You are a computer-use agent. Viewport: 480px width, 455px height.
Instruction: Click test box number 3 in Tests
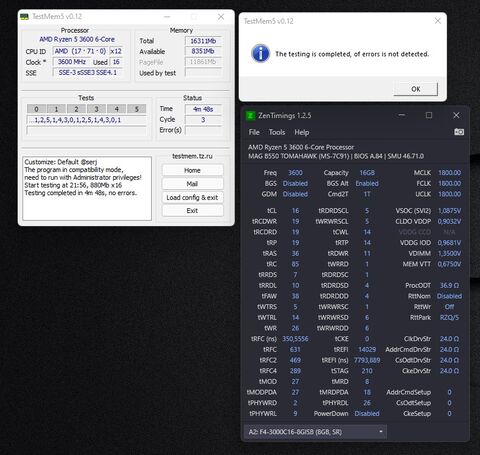click(x=96, y=109)
